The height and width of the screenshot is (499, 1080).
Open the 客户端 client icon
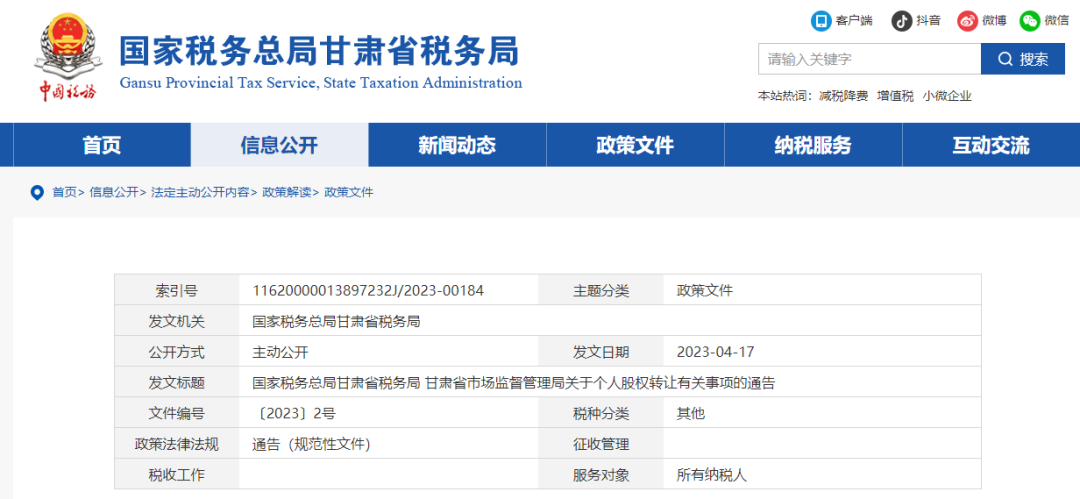point(821,21)
